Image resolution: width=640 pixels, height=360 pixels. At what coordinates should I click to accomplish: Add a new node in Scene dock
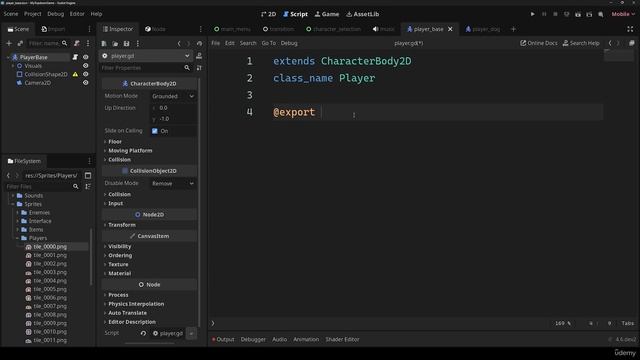pyautogui.click(x=9, y=43)
